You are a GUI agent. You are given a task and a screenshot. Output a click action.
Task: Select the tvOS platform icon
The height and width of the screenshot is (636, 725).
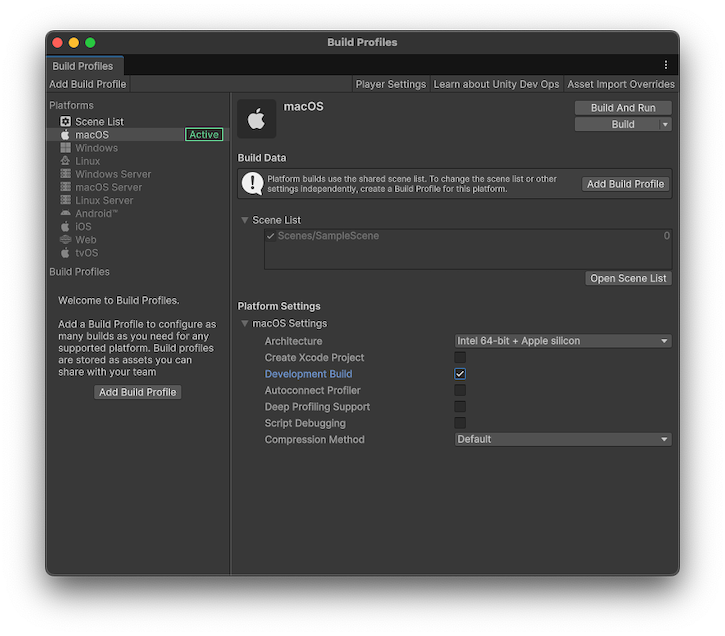[x=66, y=253]
